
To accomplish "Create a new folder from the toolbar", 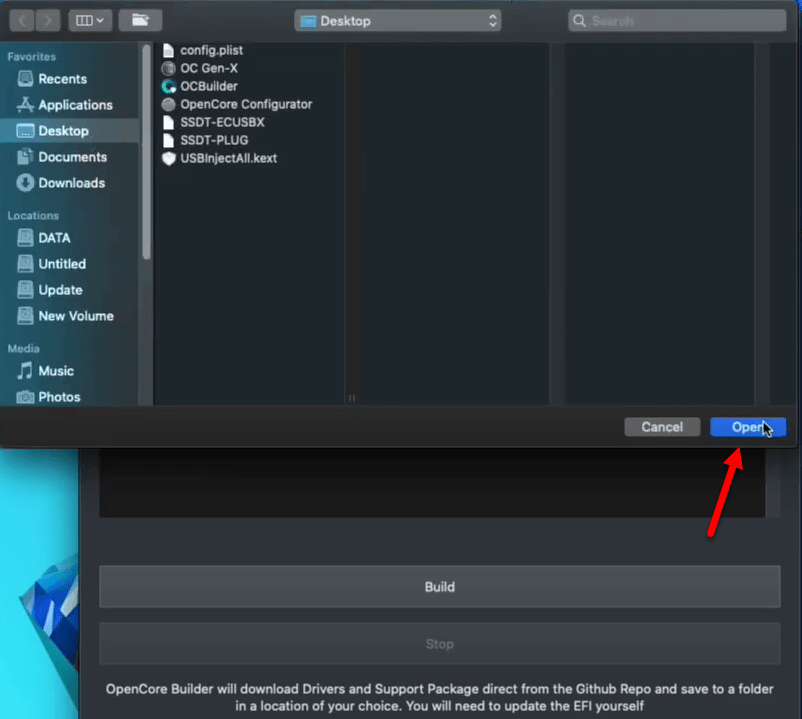I will [140, 21].
